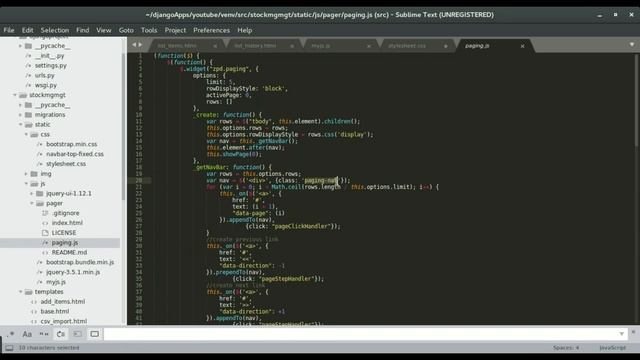
Task: Toggle highlight matches option
Action: tap(94, 334)
